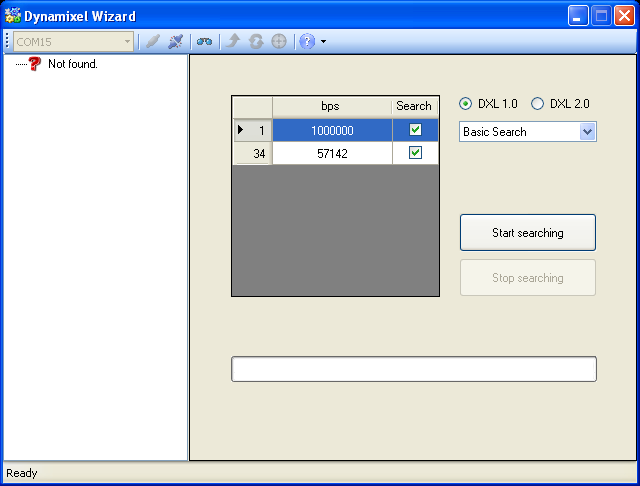Click the red question mark icon
Image resolution: width=640 pixels, height=486 pixels.
[35, 64]
